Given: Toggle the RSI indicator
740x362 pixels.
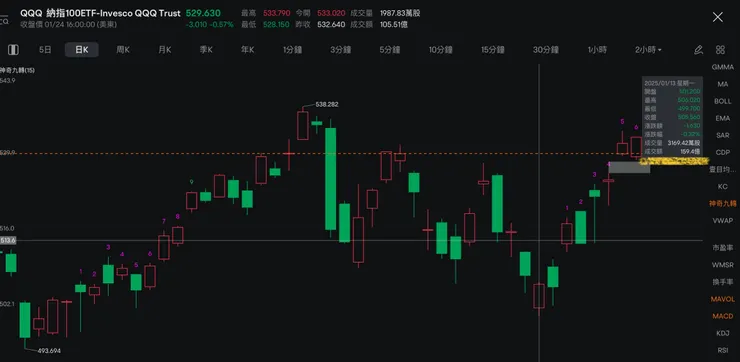Looking at the screenshot, I should tap(723, 350).
